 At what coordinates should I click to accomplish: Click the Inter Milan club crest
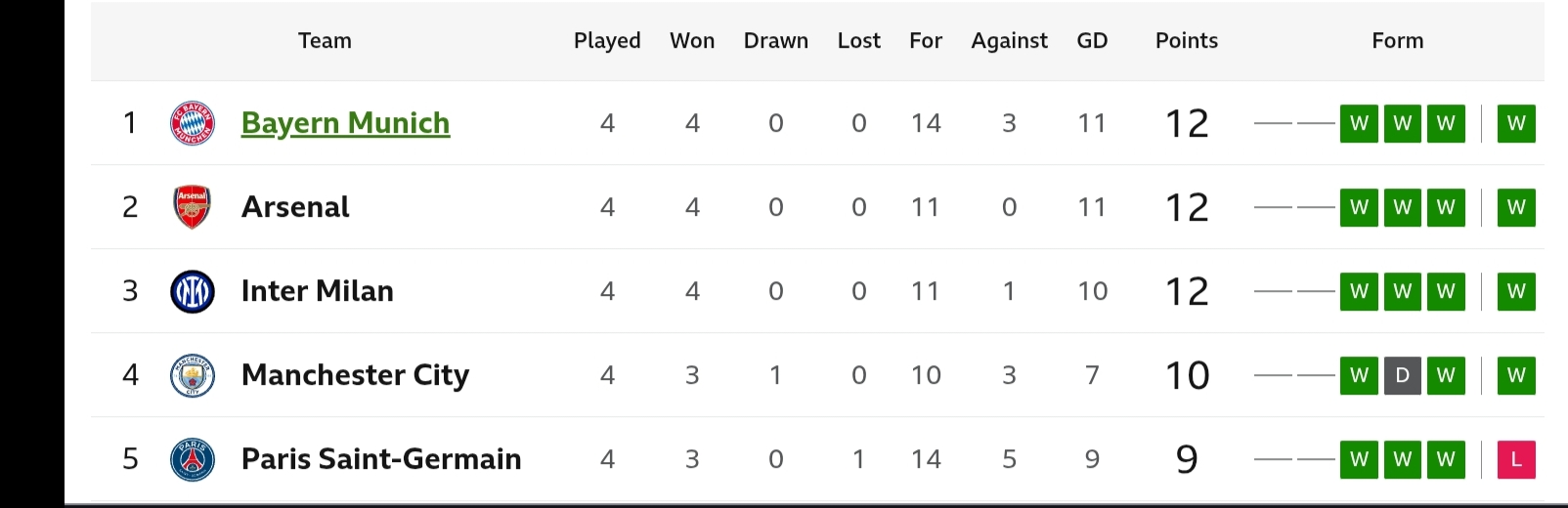tap(193, 291)
